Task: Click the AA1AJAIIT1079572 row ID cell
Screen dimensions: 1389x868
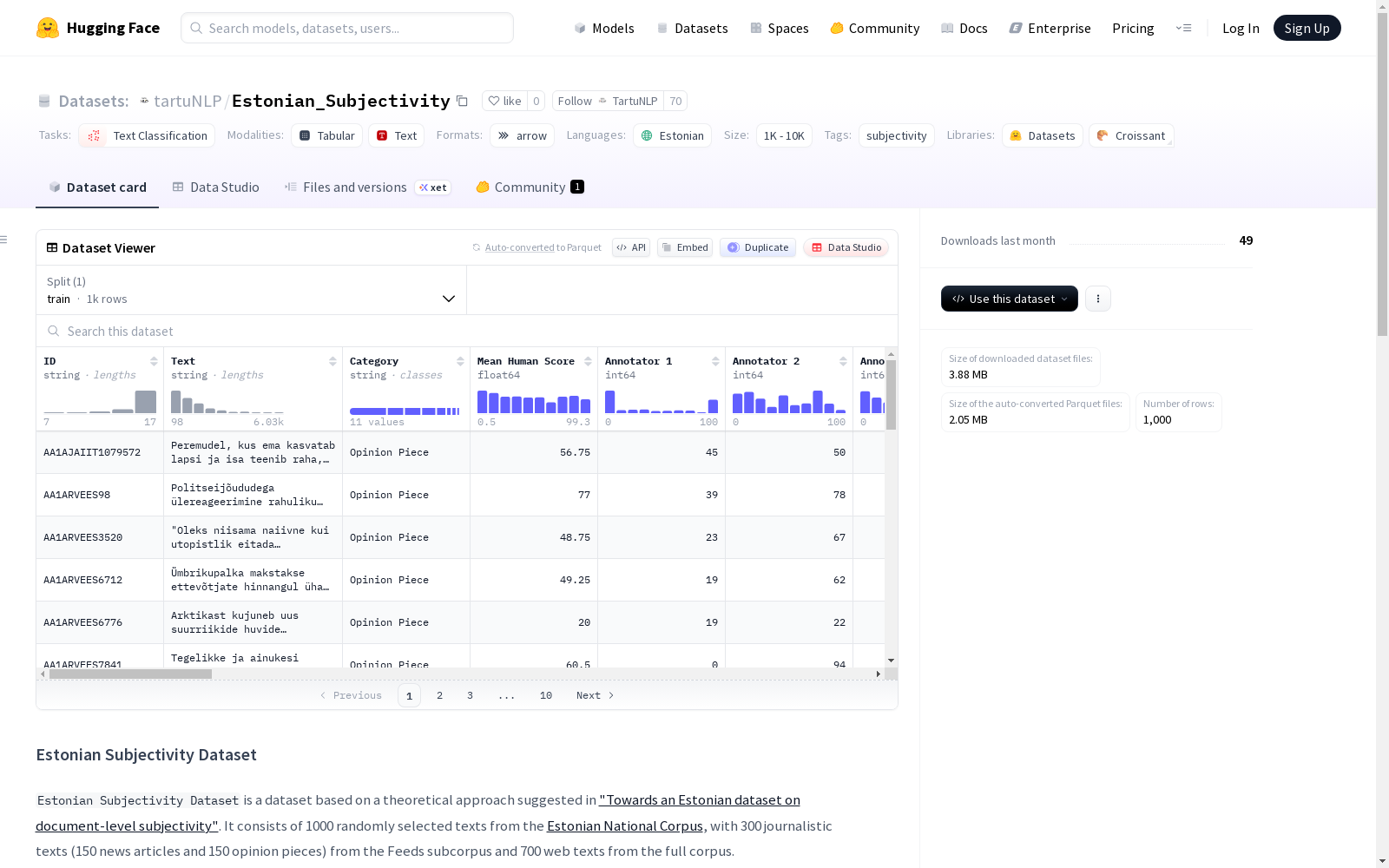Action: pyautogui.click(x=100, y=452)
